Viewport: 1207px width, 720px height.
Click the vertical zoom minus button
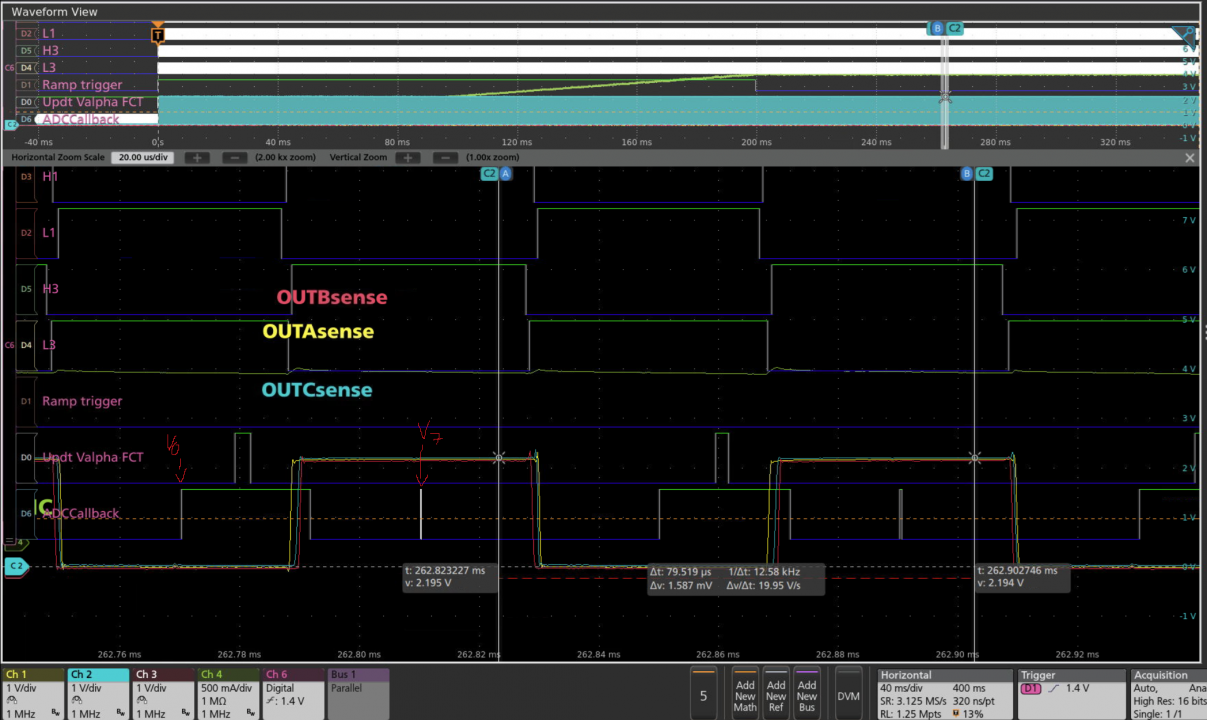(443, 158)
